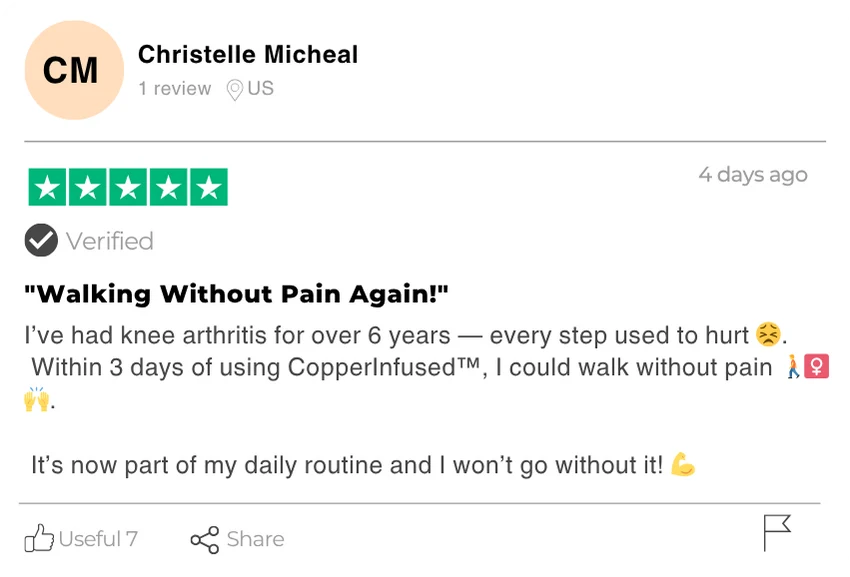Click the raised hands emoji
The height and width of the screenshot is (577, 850).
pyautogui.click(x=36, y=400)
